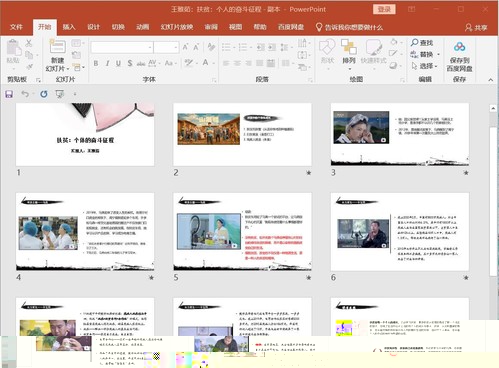This screenshot has width=499, height=368.
Task: Open Font Color A picker
Action: pos(208,63)
